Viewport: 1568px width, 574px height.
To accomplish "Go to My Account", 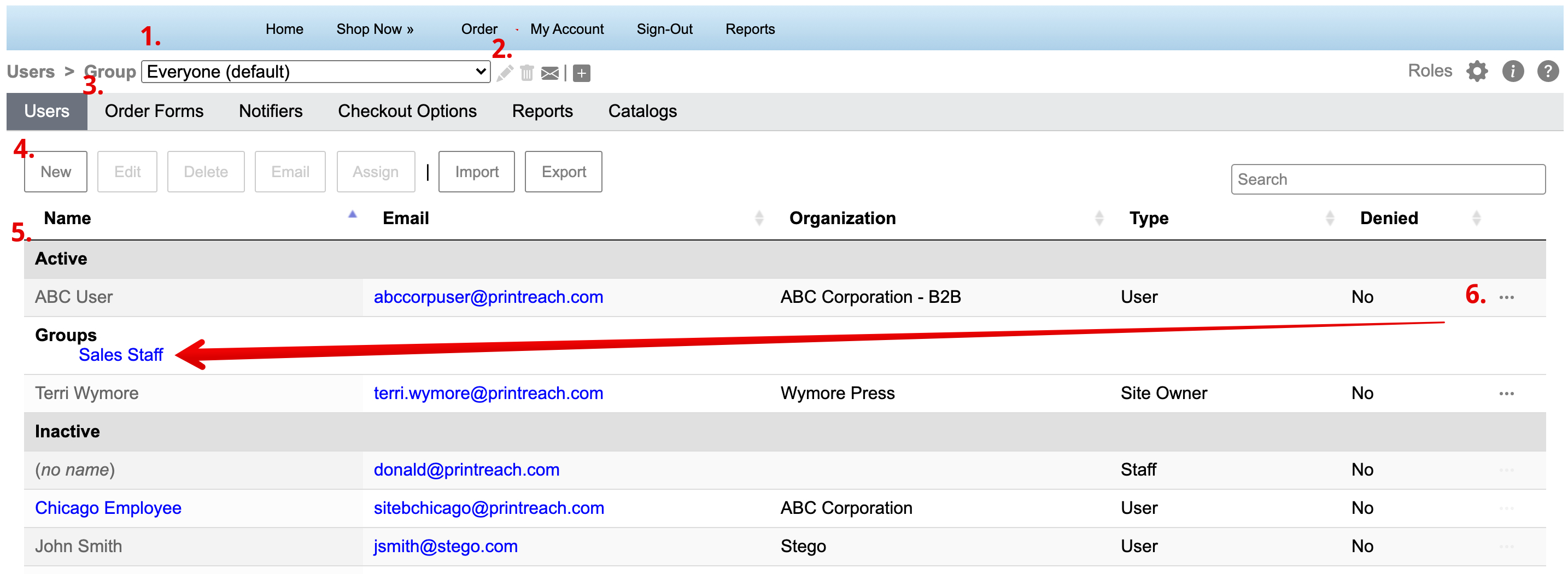I will click(x=567, y=29).
